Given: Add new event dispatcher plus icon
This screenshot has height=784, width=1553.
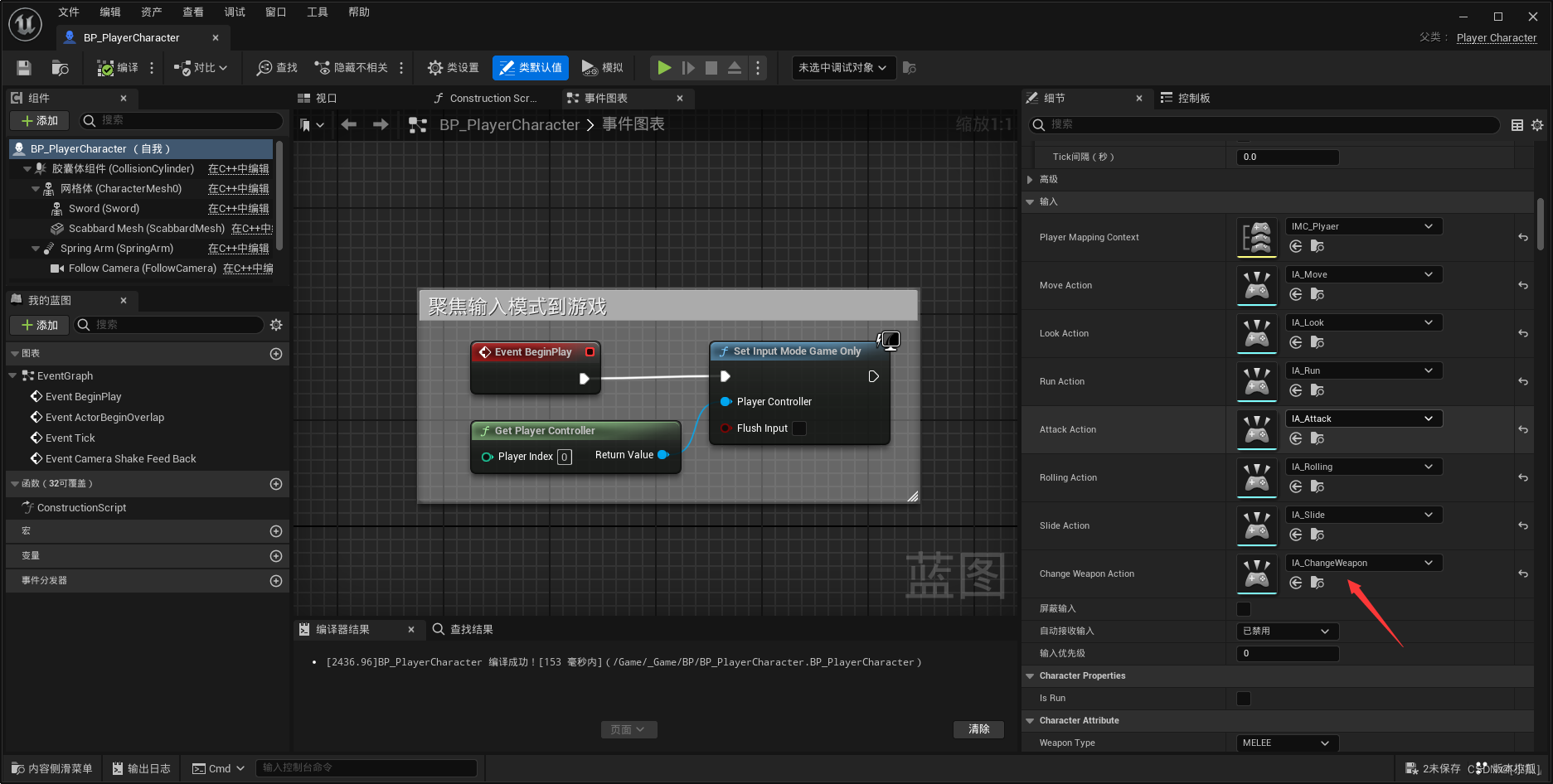Looking at the screenshot, I should point(276,581).
